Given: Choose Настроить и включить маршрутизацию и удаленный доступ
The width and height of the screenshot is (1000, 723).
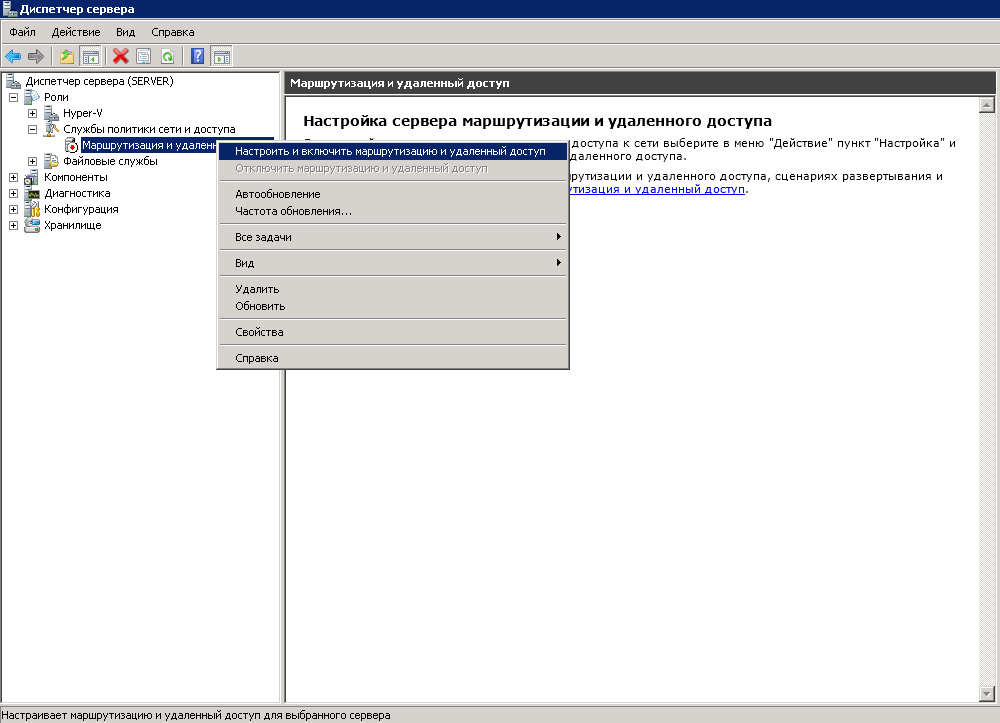Looking at the screenshot, I should (393, 151).
